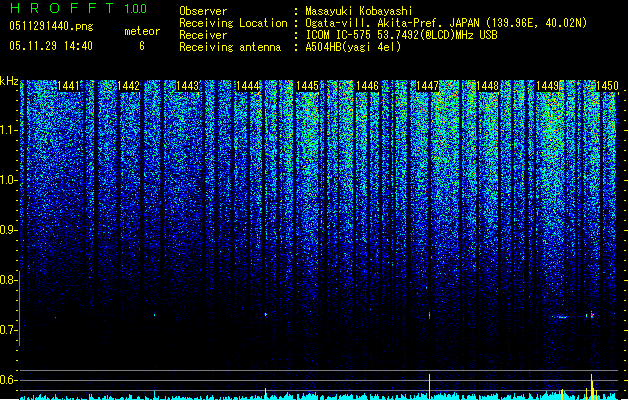Click the Receiver field label

click(x=203, y=35)
